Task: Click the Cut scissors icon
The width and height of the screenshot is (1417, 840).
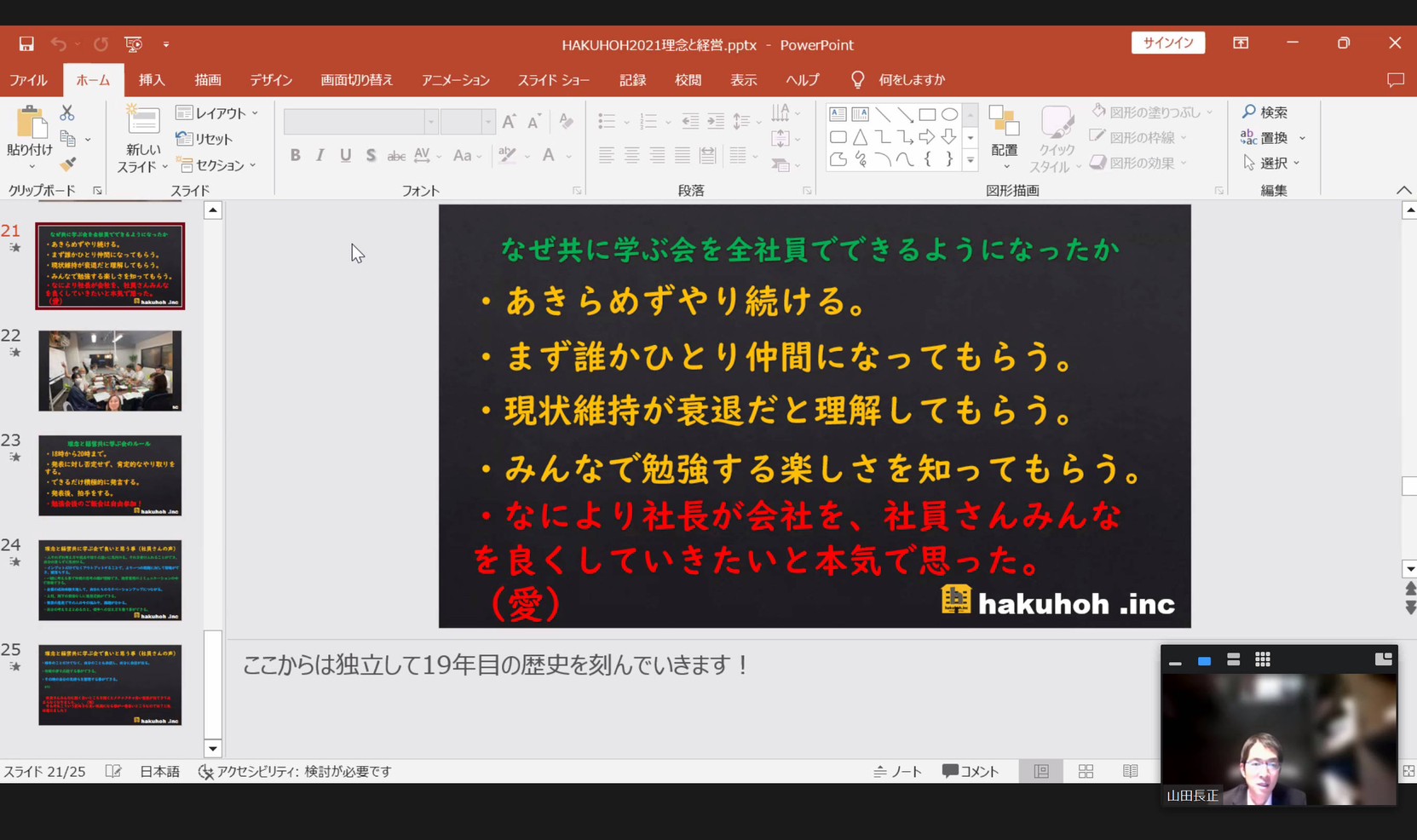Action: pos(67,112)
